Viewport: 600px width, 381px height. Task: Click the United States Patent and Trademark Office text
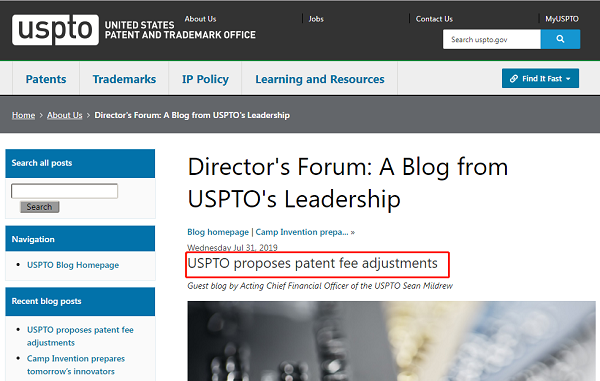coord(180,30)
